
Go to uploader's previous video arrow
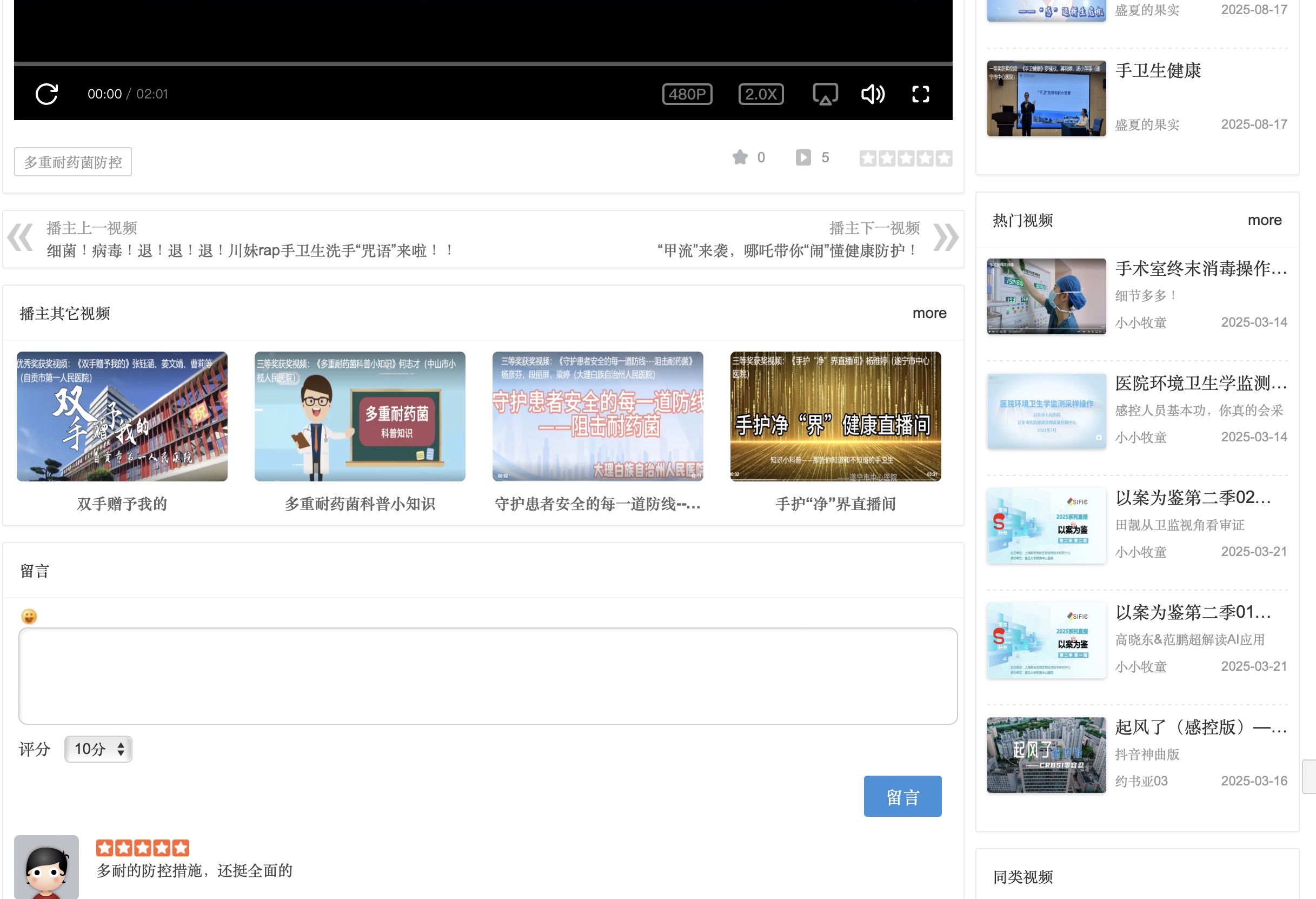(21, 238)
